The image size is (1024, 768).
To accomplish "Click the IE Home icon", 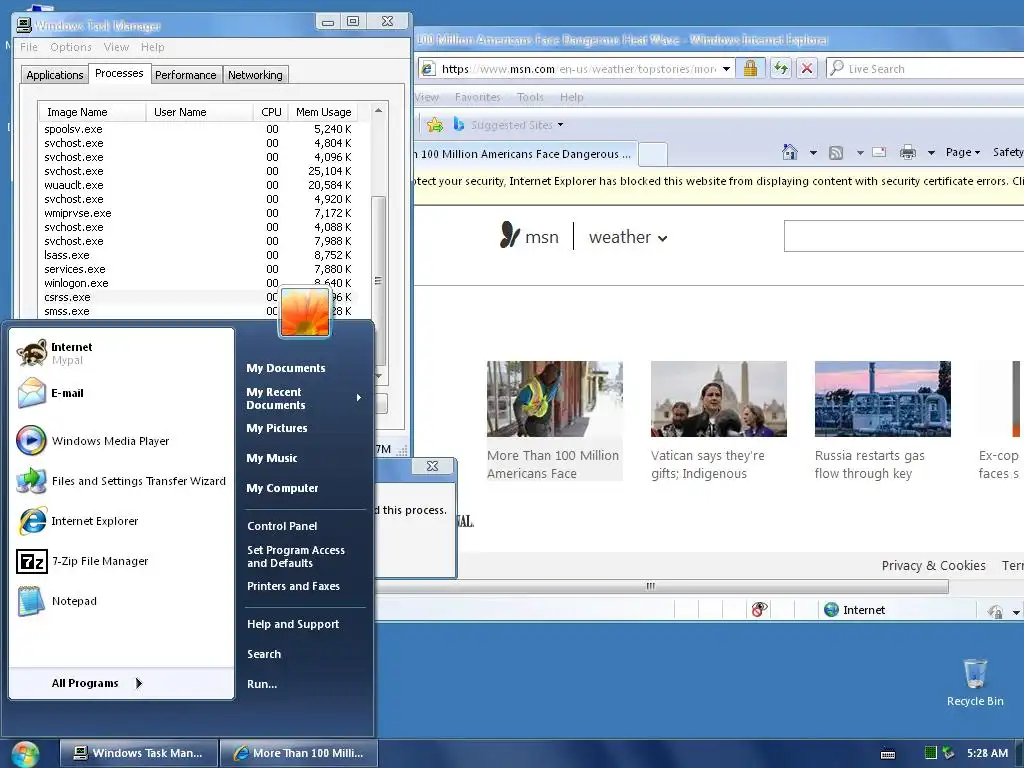I will click(x=790, y=152).
